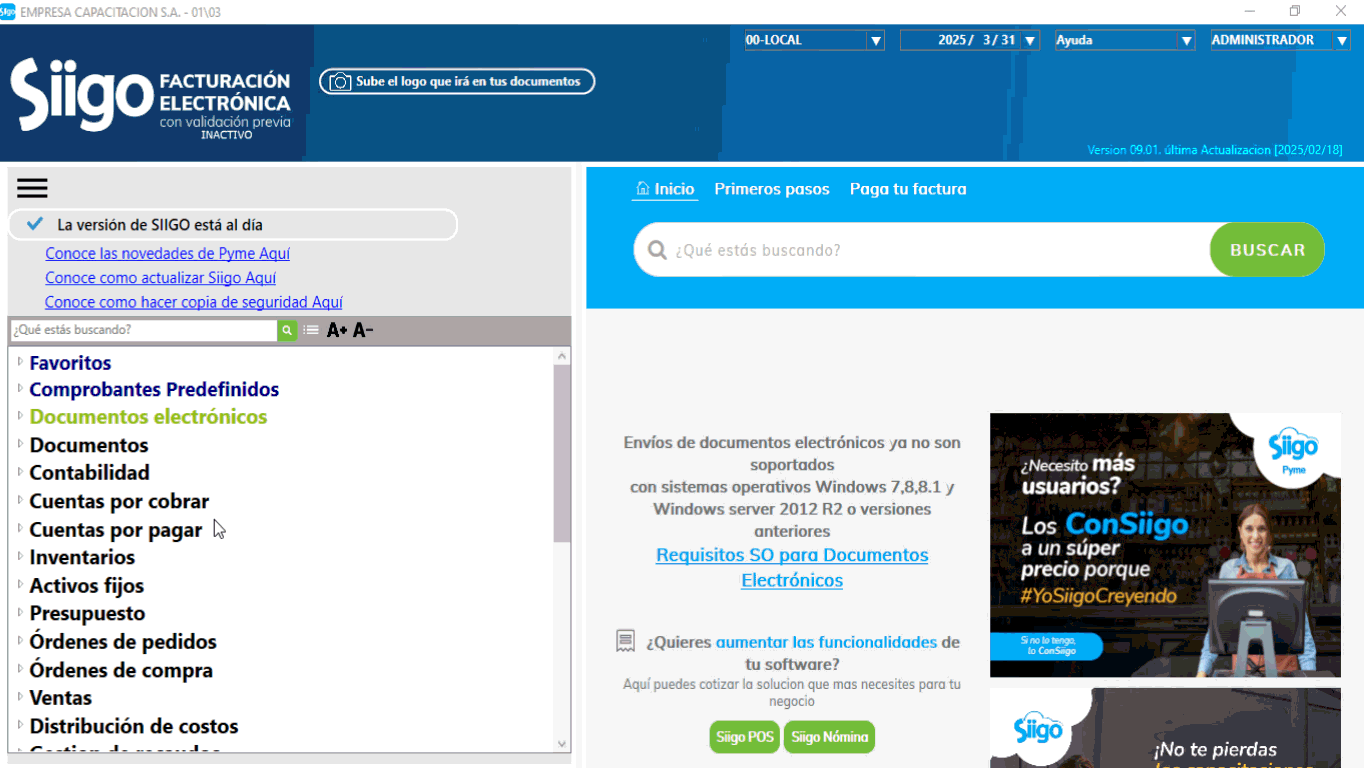
Task: Click the left menu search input field
Action: point(144,330)
